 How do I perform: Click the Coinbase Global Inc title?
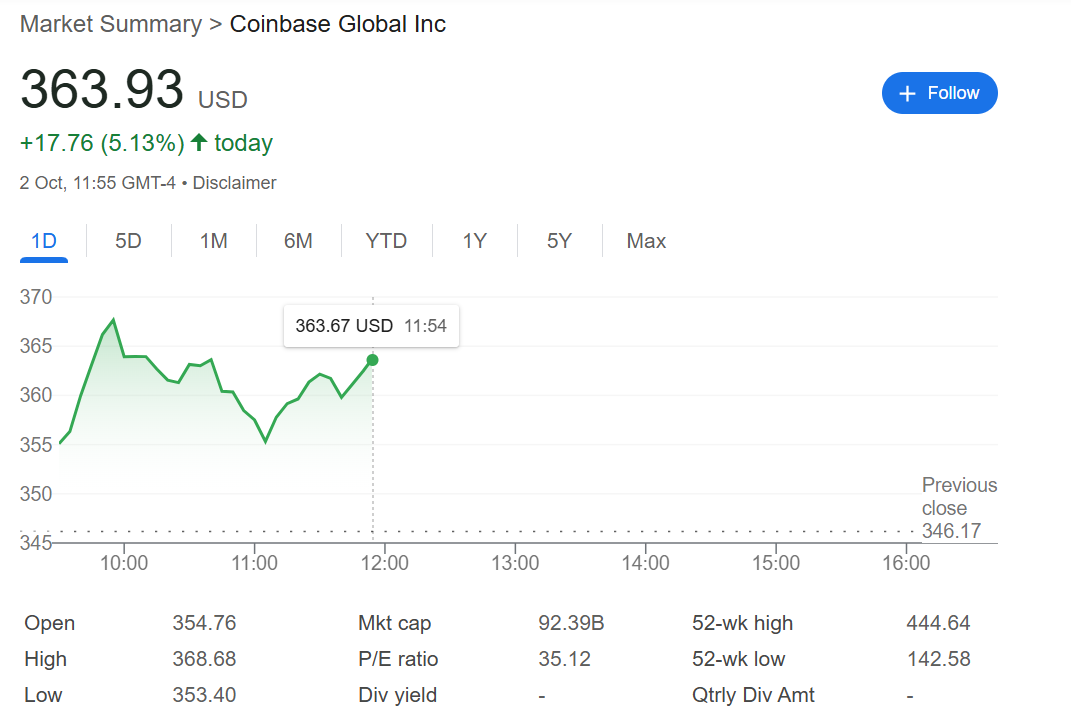click(x=338, y=24)
